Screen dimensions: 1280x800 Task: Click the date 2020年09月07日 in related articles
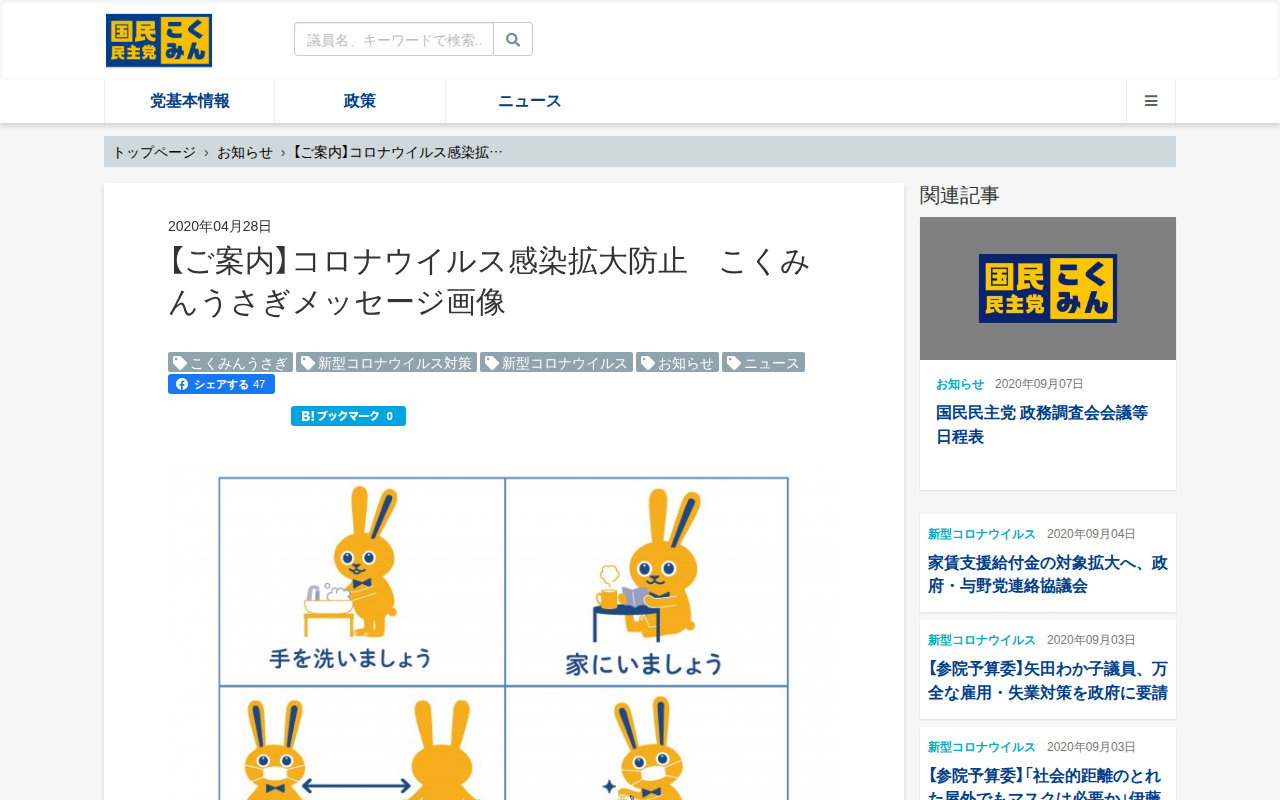1039,384
